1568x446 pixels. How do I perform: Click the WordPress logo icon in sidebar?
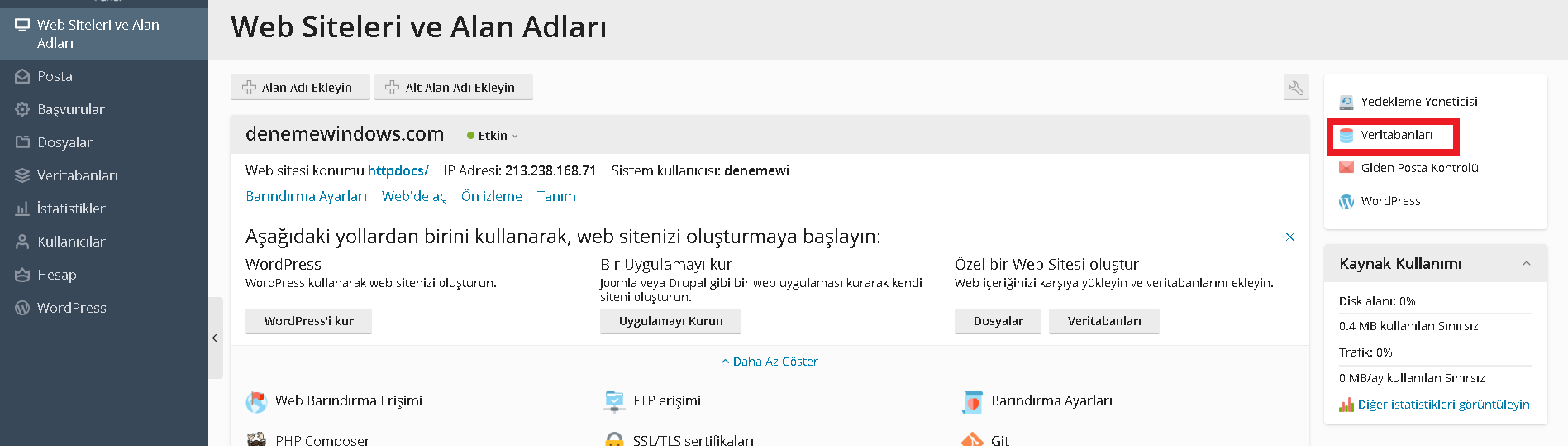click(22, 308)
